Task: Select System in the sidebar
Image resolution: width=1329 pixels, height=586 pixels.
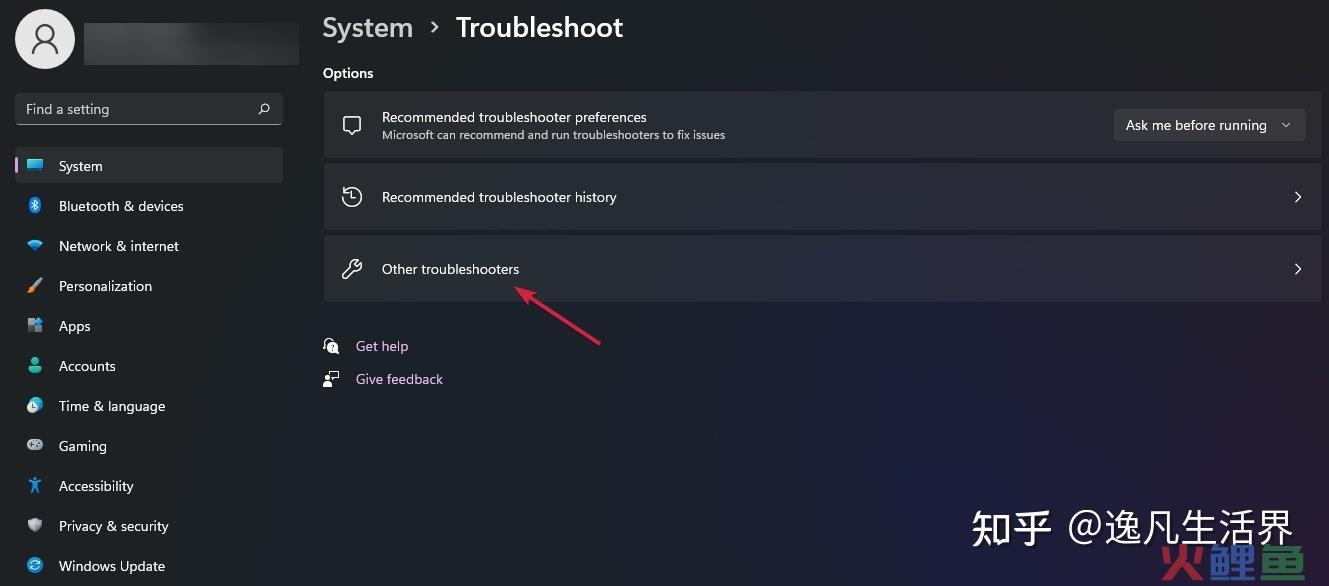Action: pos(149,166)
